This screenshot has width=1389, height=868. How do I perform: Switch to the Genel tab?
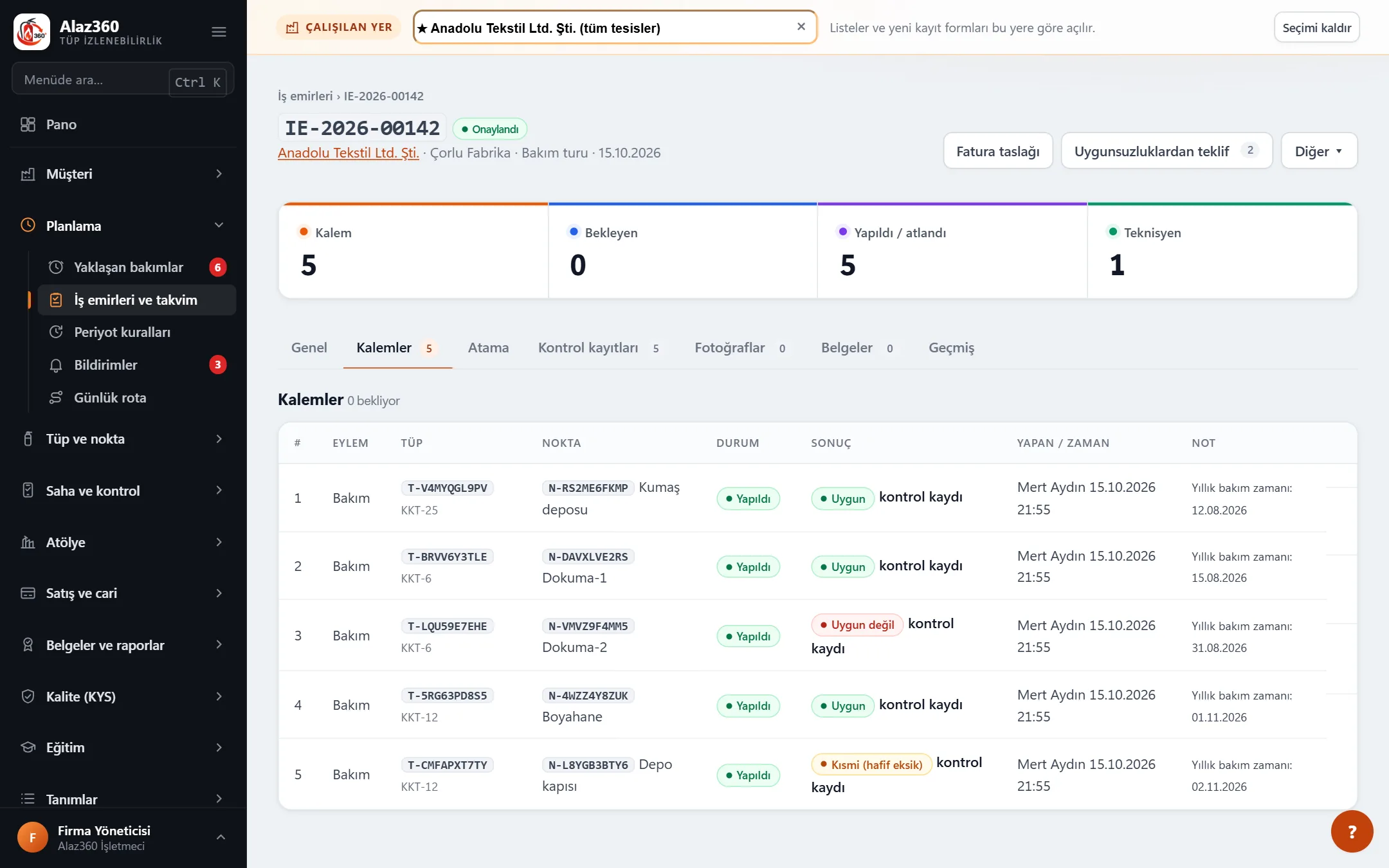tap(309, 348)
